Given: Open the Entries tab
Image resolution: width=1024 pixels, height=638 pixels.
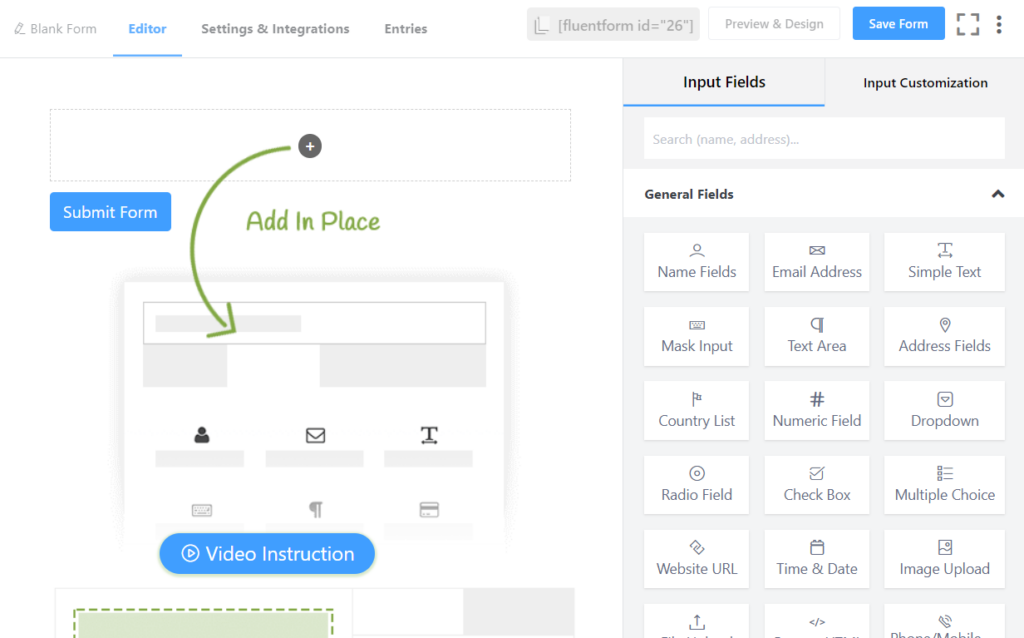Looking at the screenshot, I should point(406,29).
